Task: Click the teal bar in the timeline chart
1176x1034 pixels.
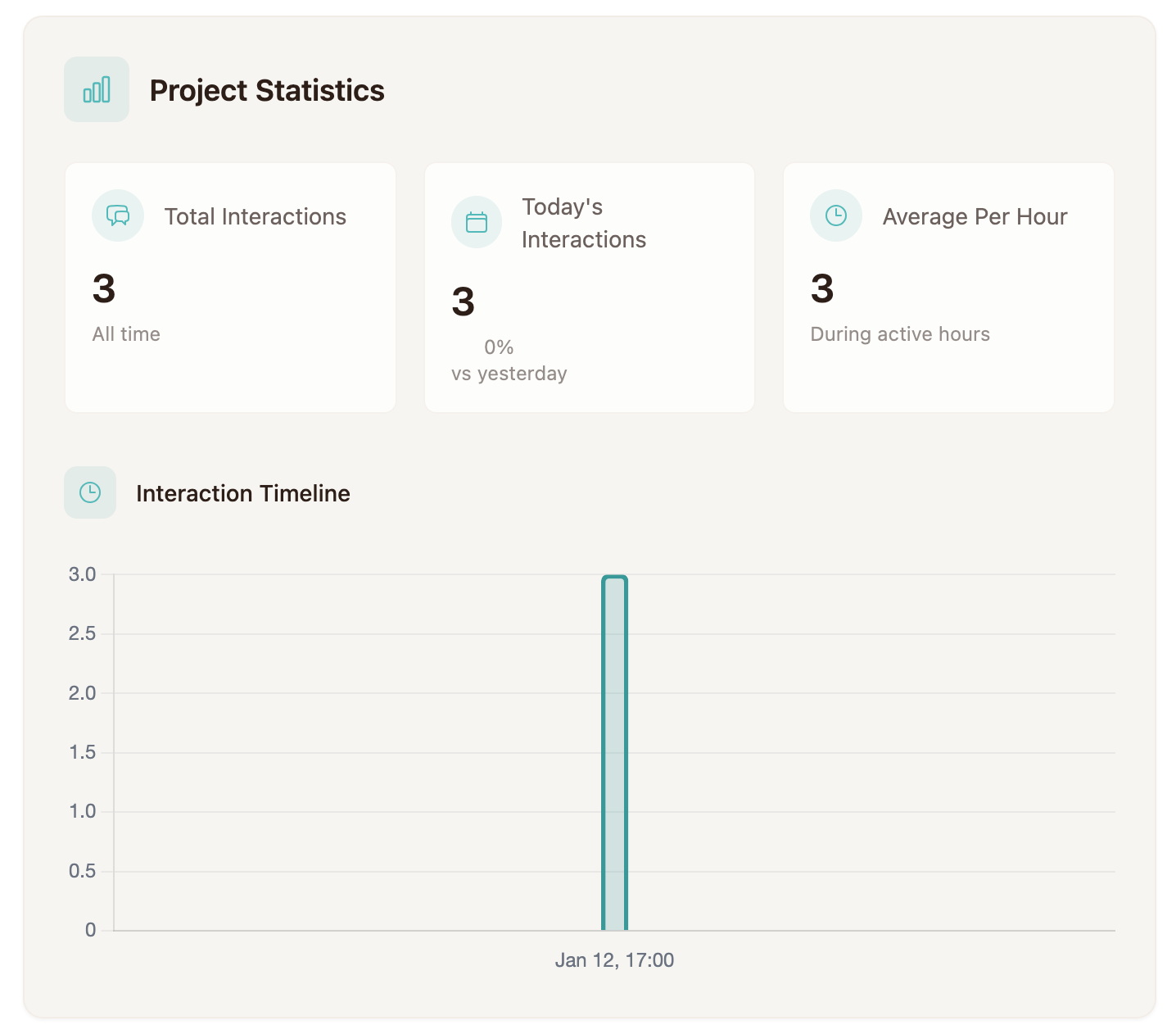Action: [614, 754]
